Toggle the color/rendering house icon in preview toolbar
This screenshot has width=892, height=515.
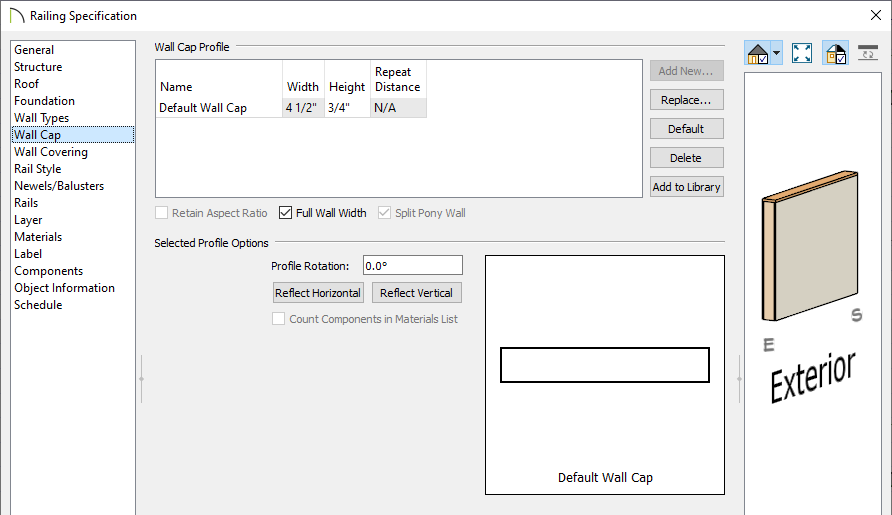[x=836, y=53]
